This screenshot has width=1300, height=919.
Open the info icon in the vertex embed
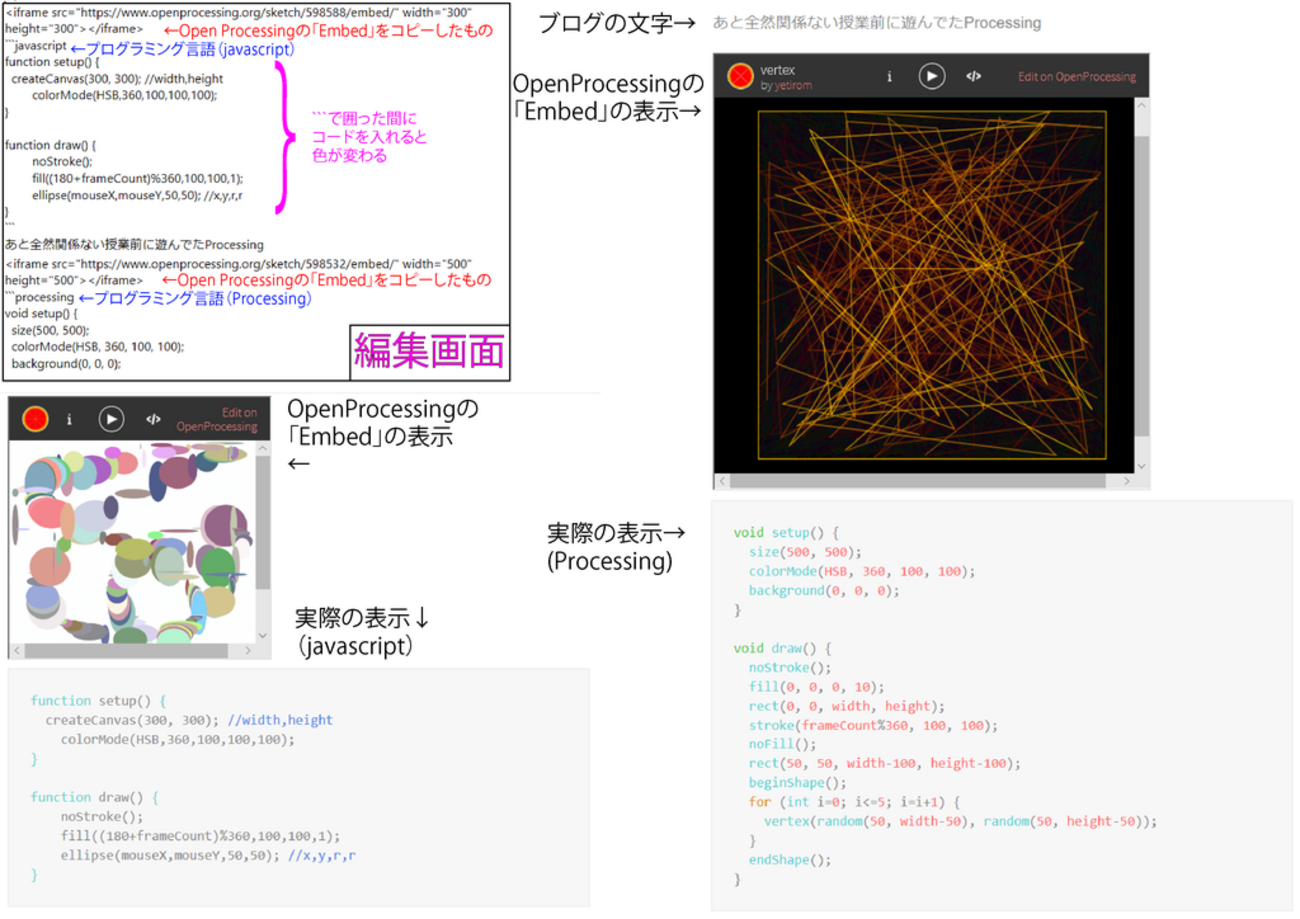(889, 76)
